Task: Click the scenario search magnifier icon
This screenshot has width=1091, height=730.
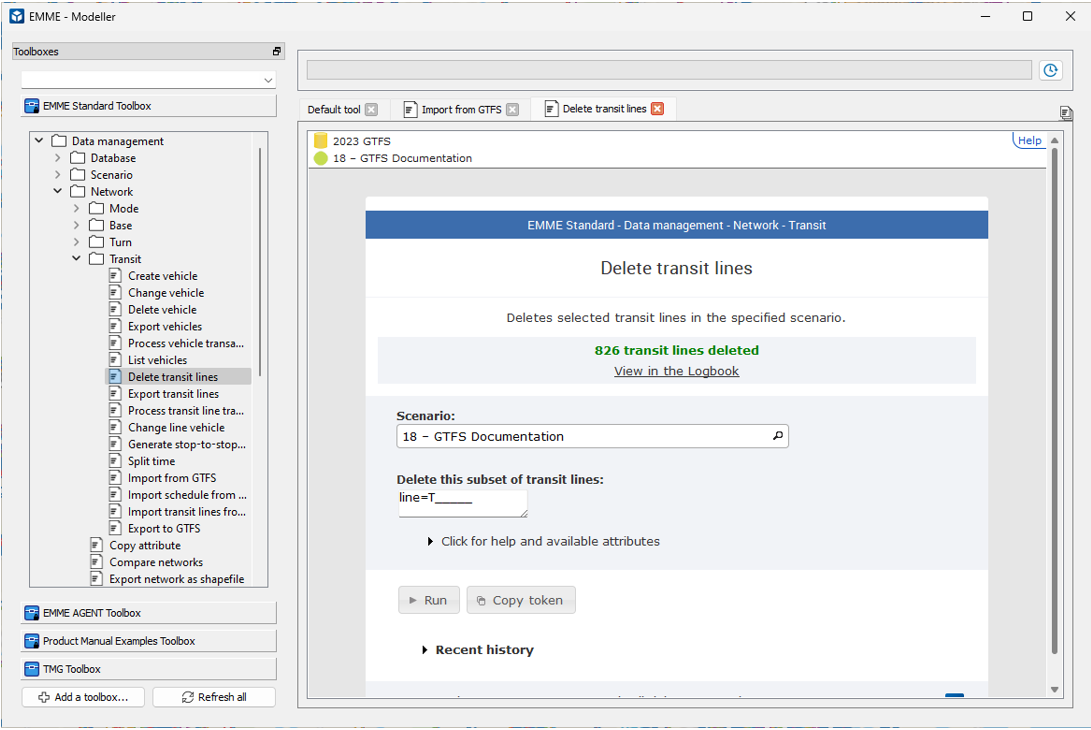Action: [x=778, y=436]
